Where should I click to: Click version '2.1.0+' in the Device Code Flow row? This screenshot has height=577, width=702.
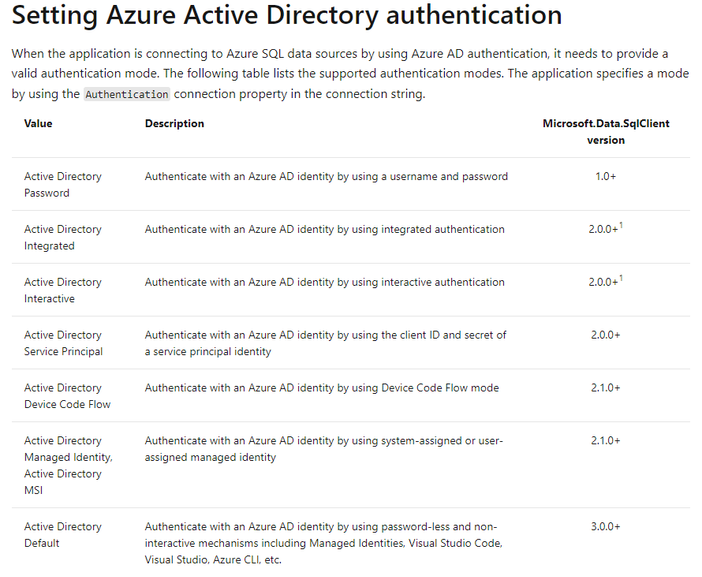[605, 388]
